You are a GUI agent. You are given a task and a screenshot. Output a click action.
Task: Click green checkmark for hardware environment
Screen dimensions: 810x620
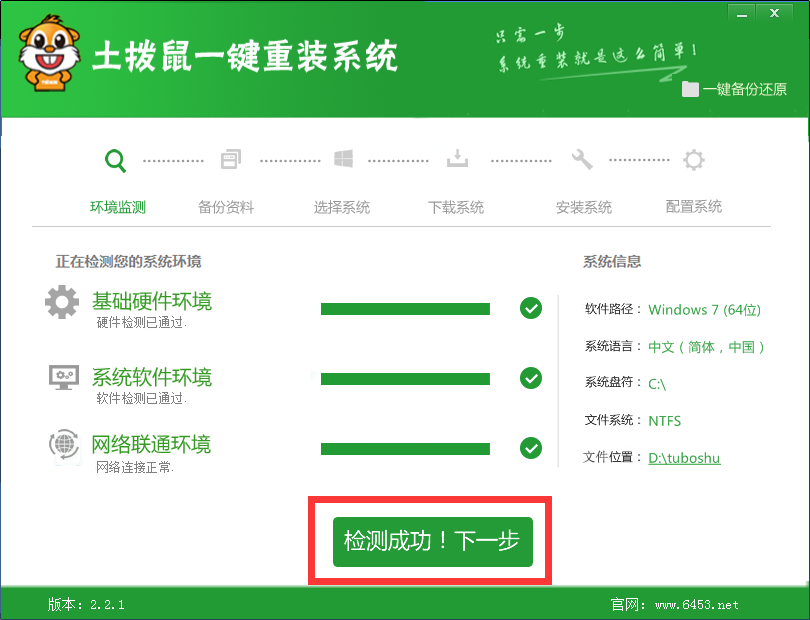(x=531, y=308)
